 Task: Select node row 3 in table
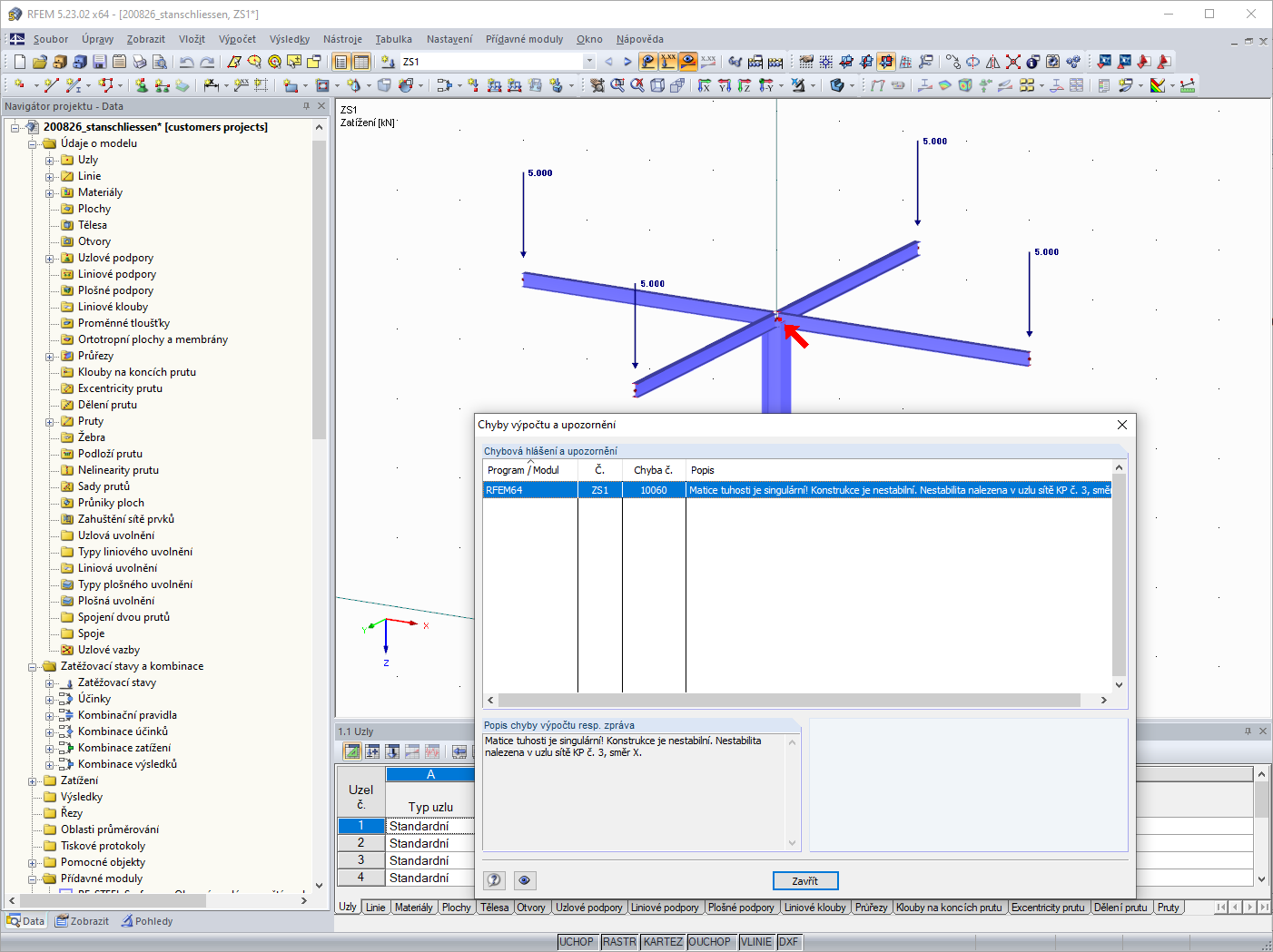pos(360,860)
